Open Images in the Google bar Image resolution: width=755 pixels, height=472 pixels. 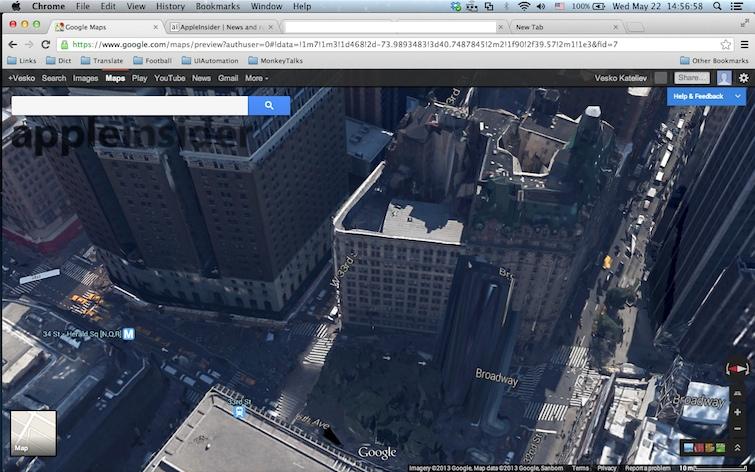click(85, 78)
